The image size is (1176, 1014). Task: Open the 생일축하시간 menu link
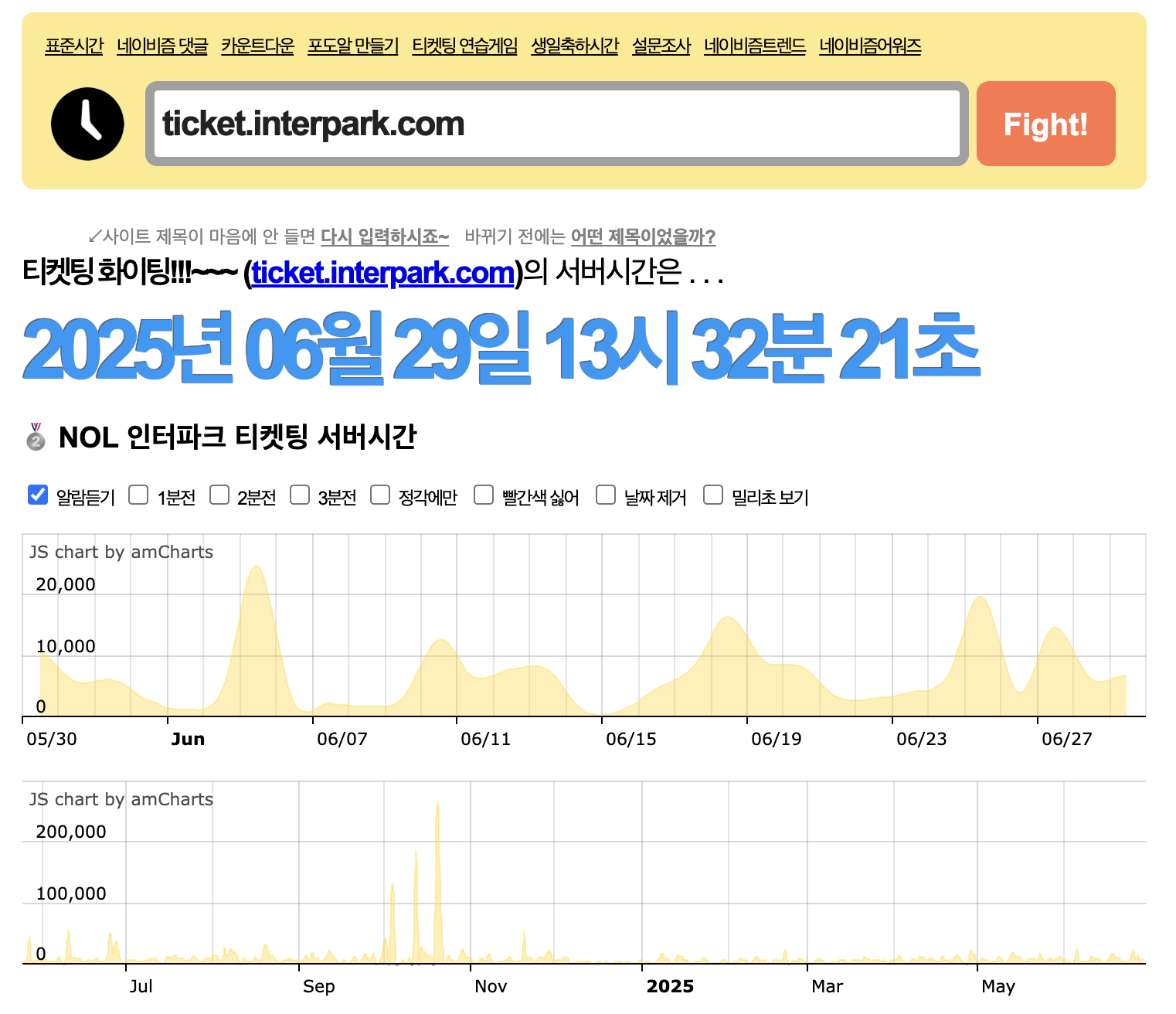coord(575,46)
